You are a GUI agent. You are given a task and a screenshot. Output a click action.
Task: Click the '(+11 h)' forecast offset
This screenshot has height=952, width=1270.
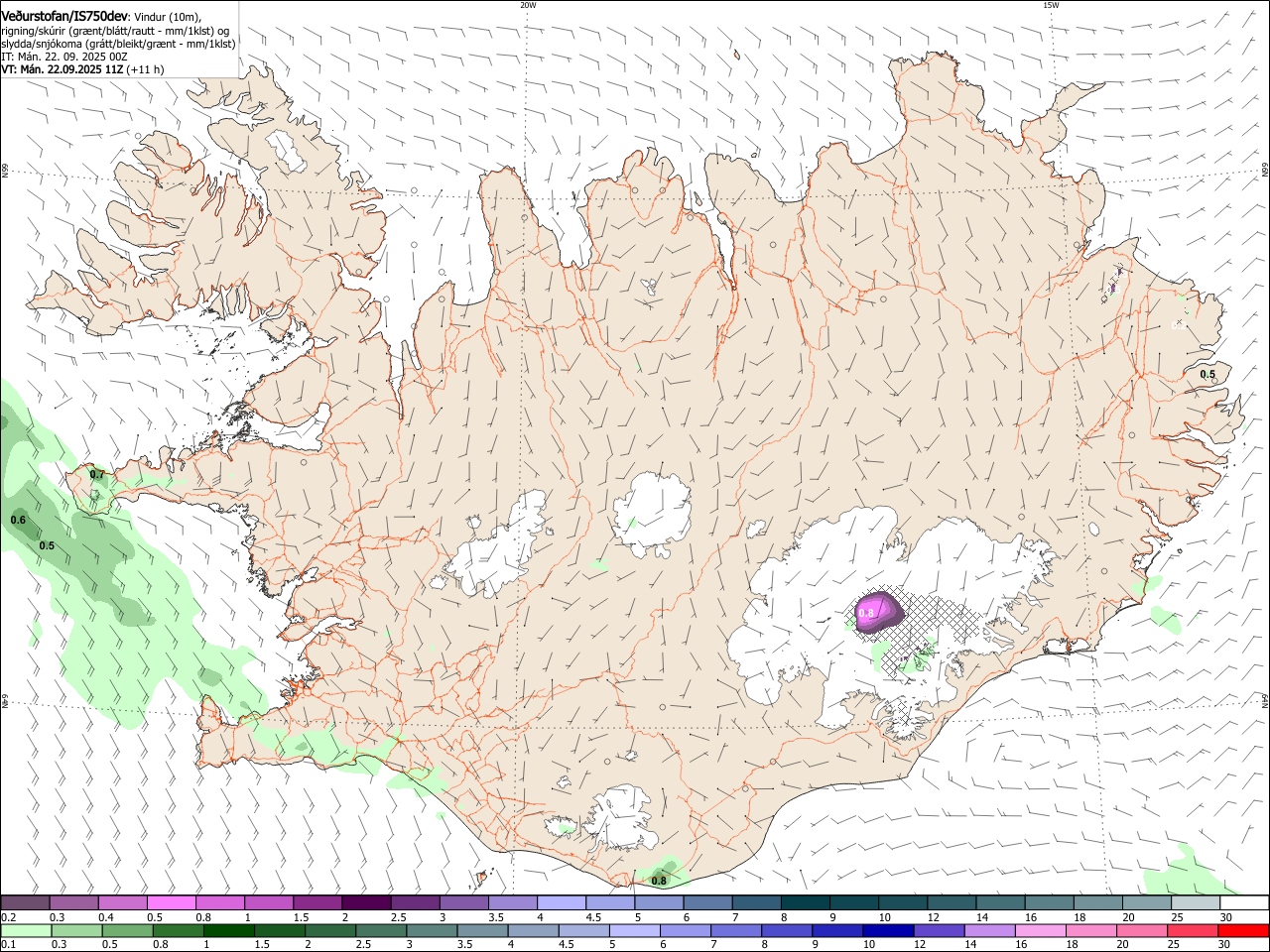click(146, 69)
